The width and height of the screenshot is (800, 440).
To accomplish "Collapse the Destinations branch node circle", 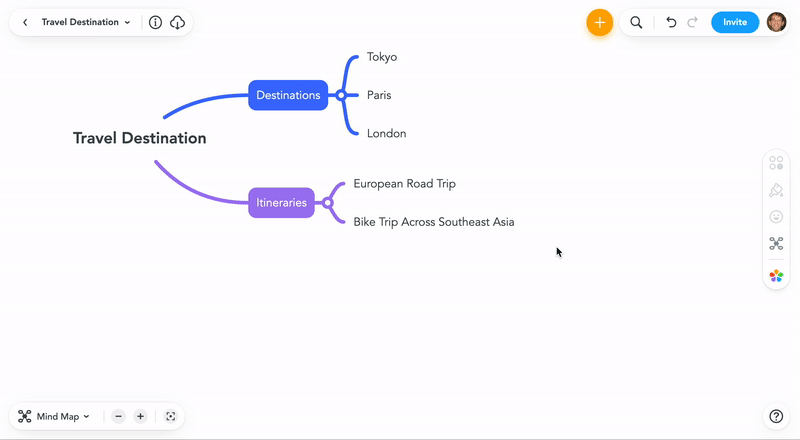I will pyautogui.click(x=341, y=95).
